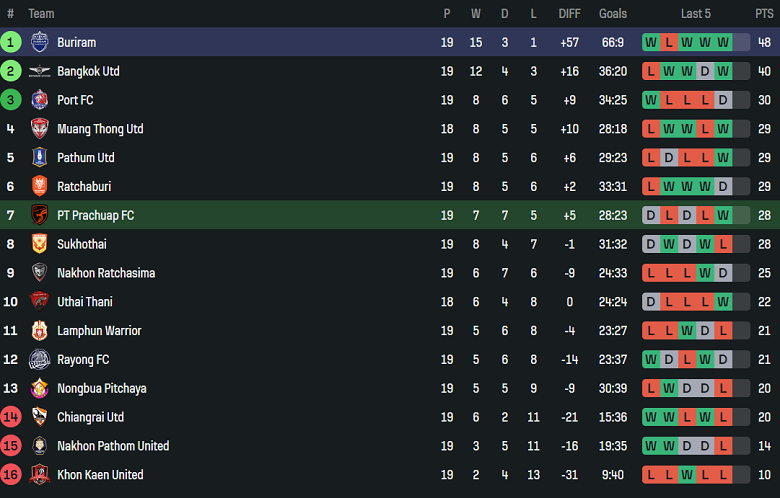Click the Sukhothai team crest
Viewport: 780px width, 498px height.
pyautogui.click(x=39, y=244)
